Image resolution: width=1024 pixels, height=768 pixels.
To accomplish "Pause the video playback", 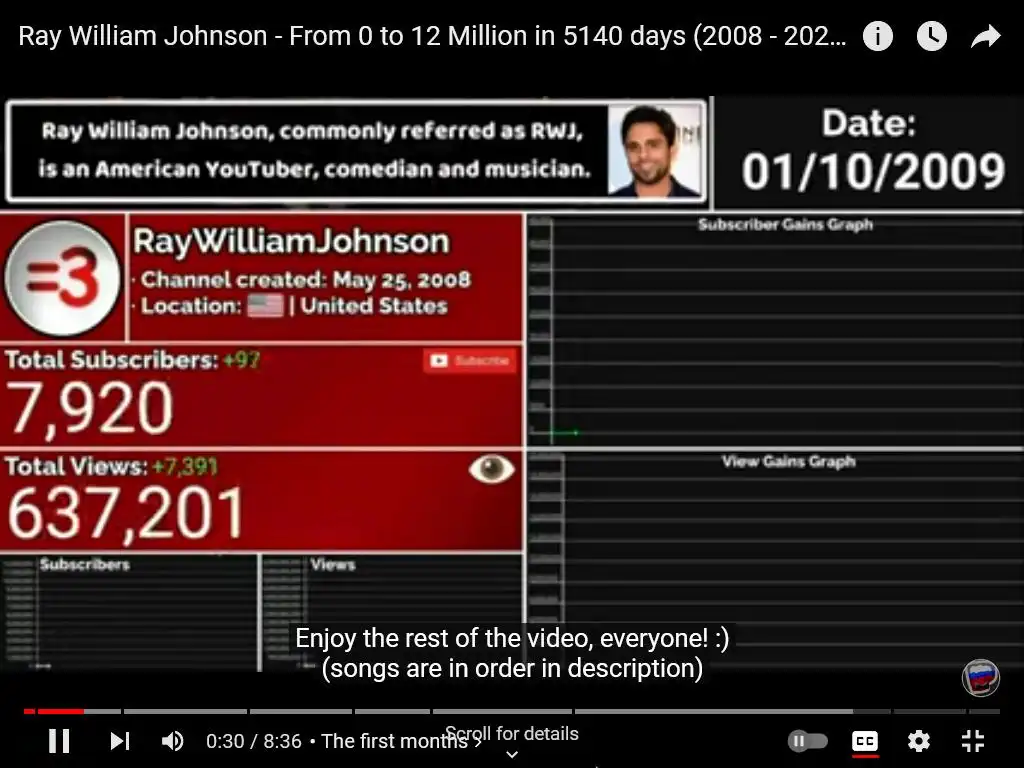I will 59,741.
